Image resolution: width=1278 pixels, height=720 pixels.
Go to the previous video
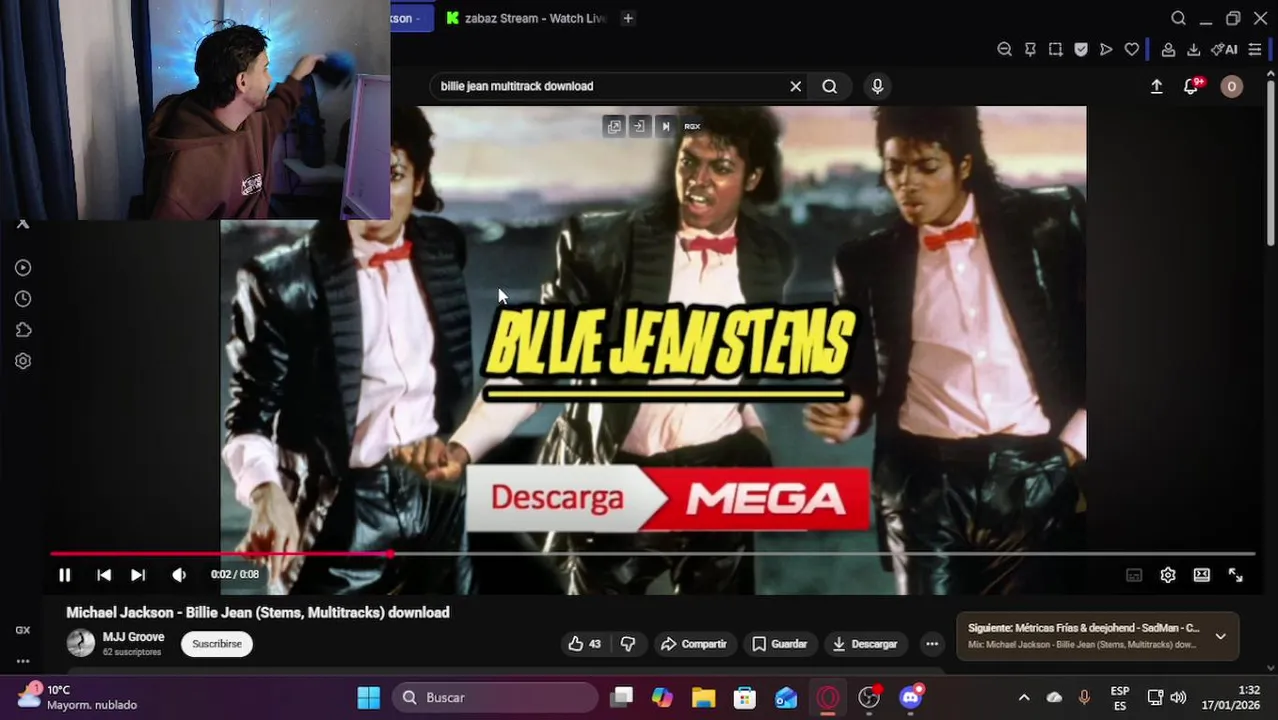104,575
